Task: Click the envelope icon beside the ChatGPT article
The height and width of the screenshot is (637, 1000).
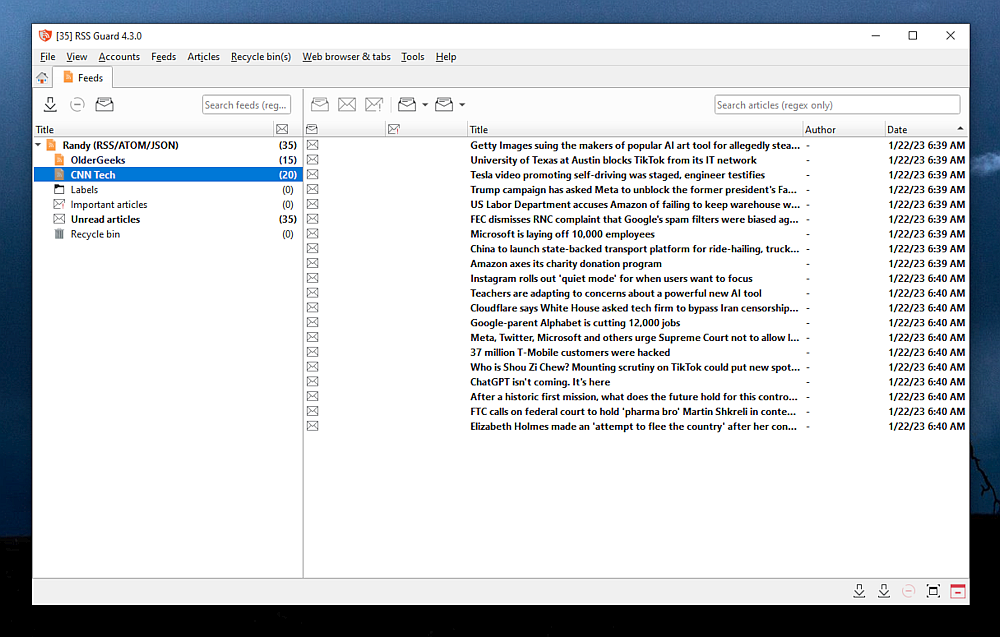Action: click(312, 382)
